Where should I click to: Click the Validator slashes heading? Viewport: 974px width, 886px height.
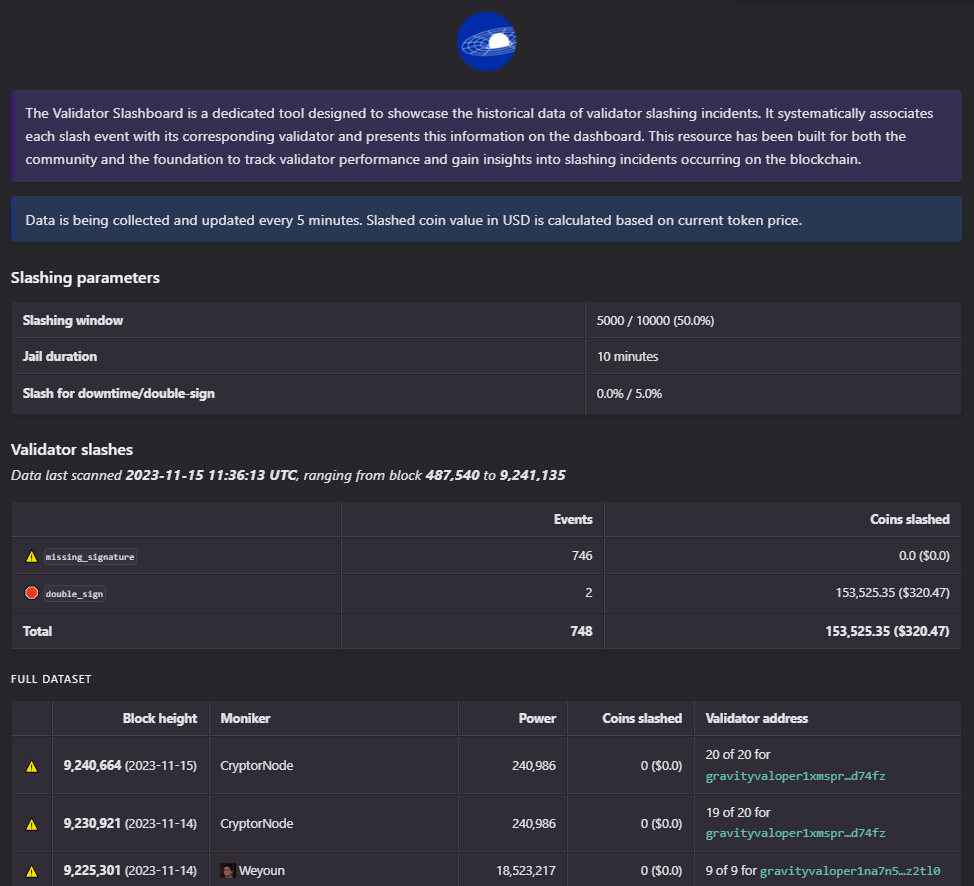(x=72, y=449)
